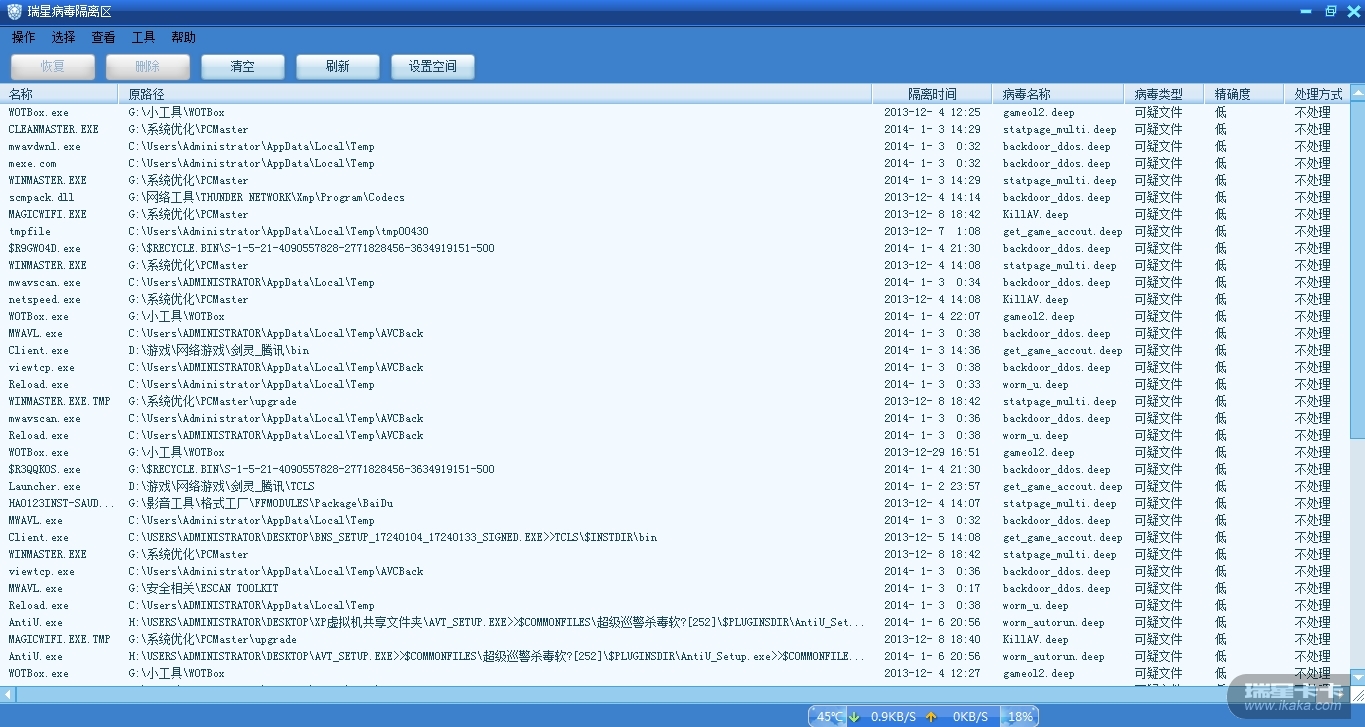Sort by the 隔离时间 column header
This screenshot has width=1365, height=727.
coord(932,94)
